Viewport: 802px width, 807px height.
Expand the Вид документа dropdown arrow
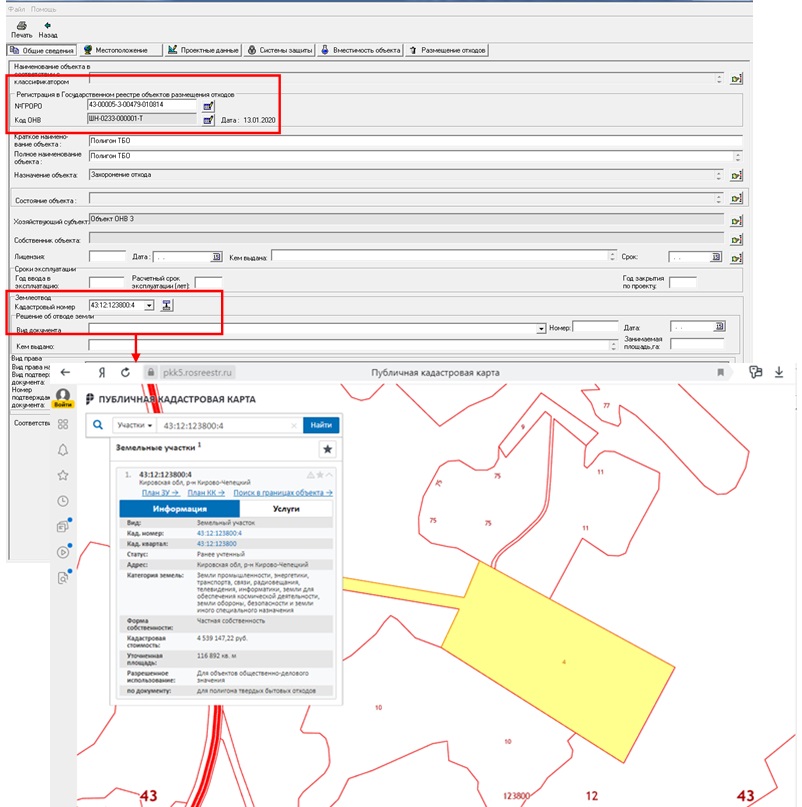(541, 328)
